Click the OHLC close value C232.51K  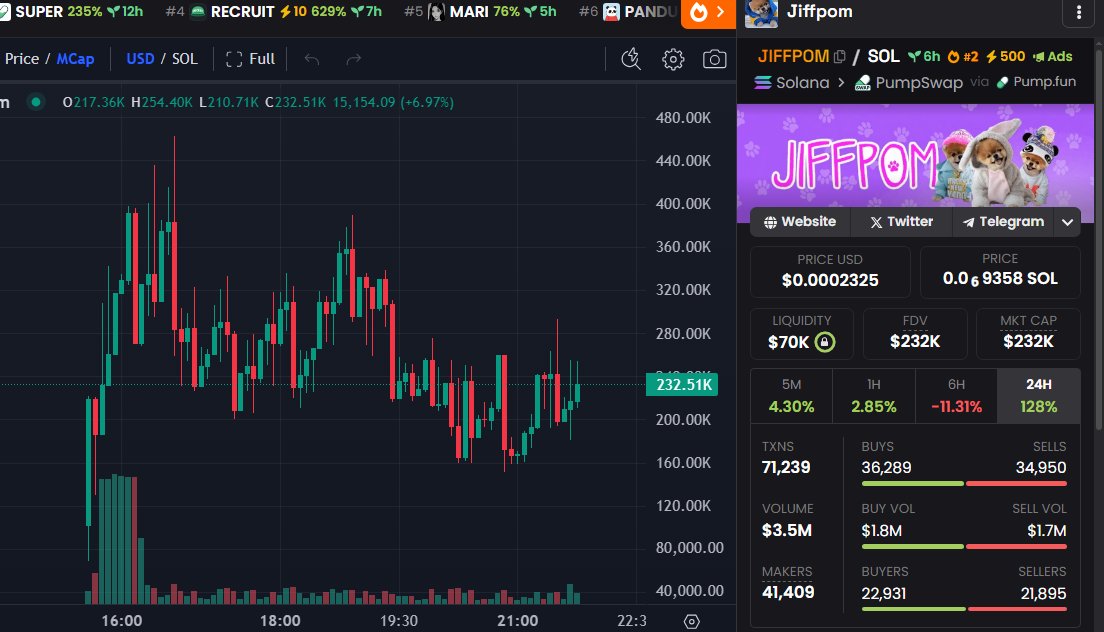coord(296,102)
